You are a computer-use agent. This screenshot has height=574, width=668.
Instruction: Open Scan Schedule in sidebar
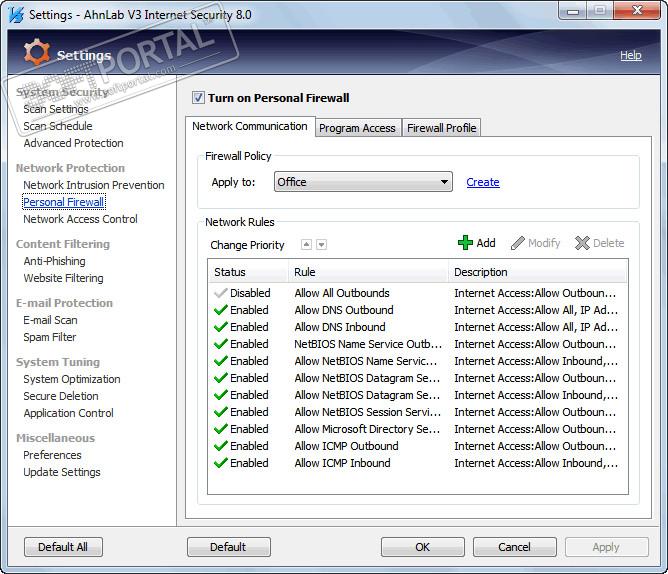pos(58,126)
